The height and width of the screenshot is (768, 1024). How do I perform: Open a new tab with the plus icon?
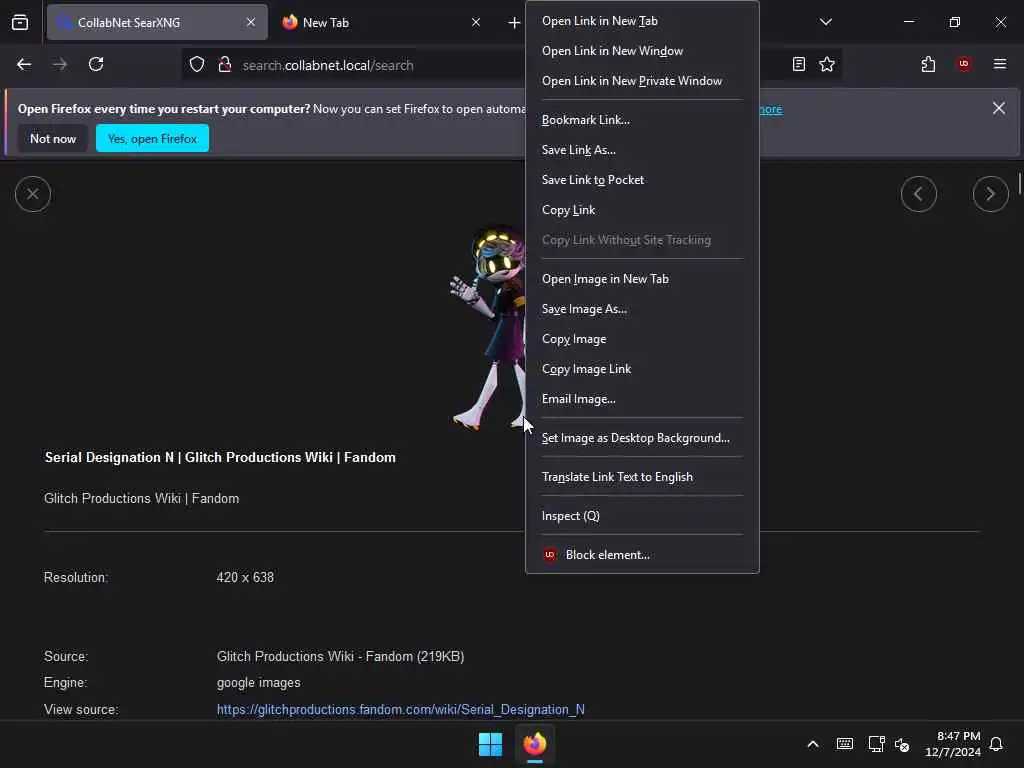coord(514,23)
